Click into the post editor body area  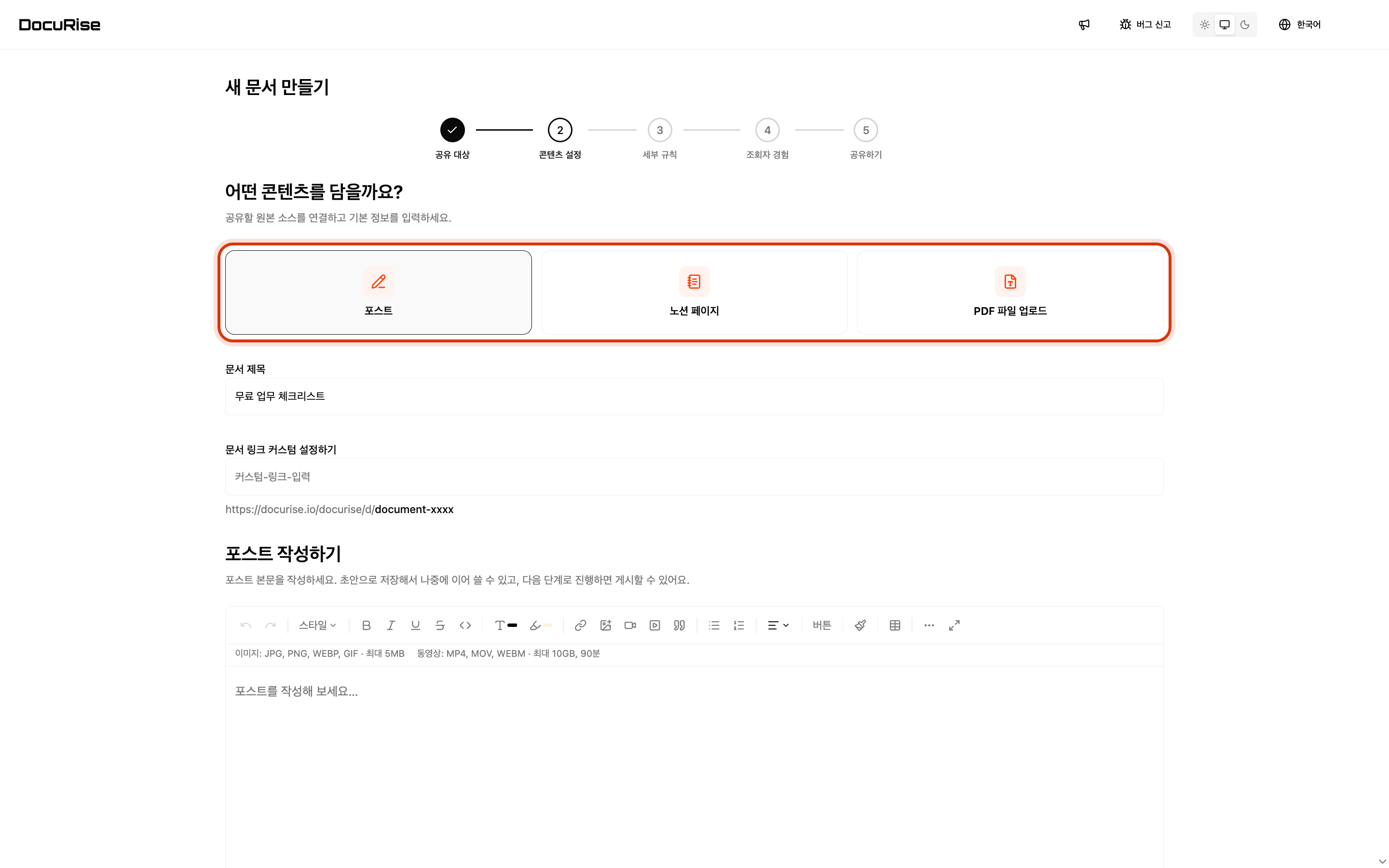(x=694, y=767)
